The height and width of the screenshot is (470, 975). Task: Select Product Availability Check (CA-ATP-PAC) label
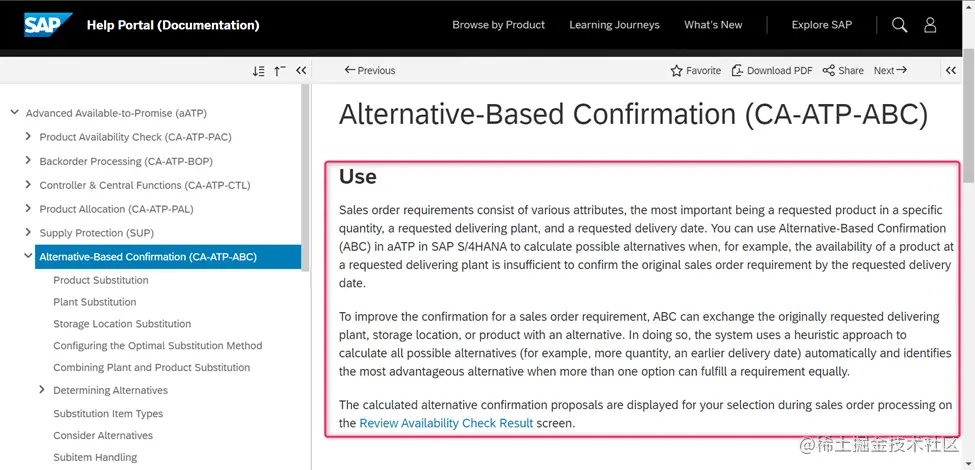tap(136, 137)
